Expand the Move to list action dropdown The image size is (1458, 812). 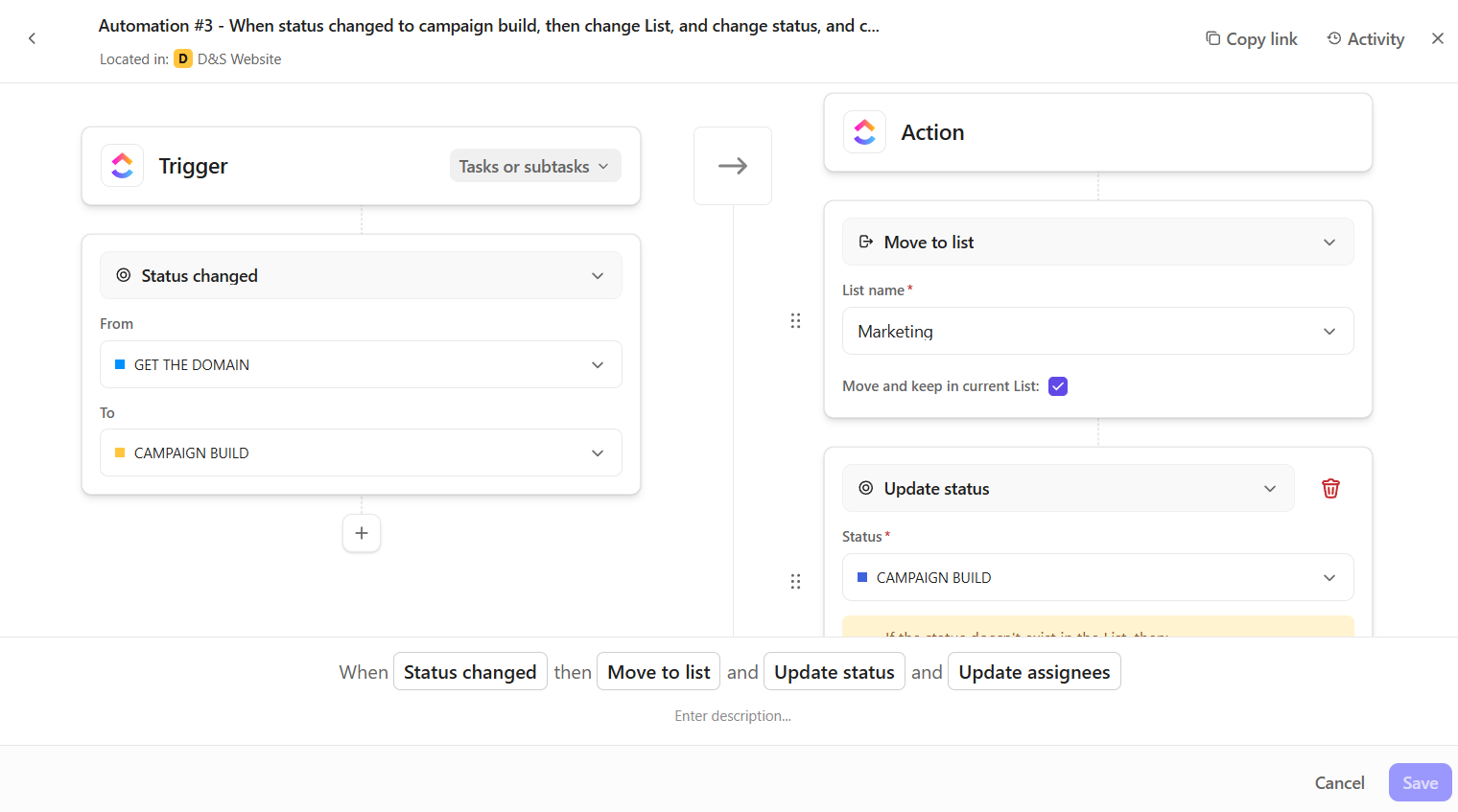click(1098, 242)
